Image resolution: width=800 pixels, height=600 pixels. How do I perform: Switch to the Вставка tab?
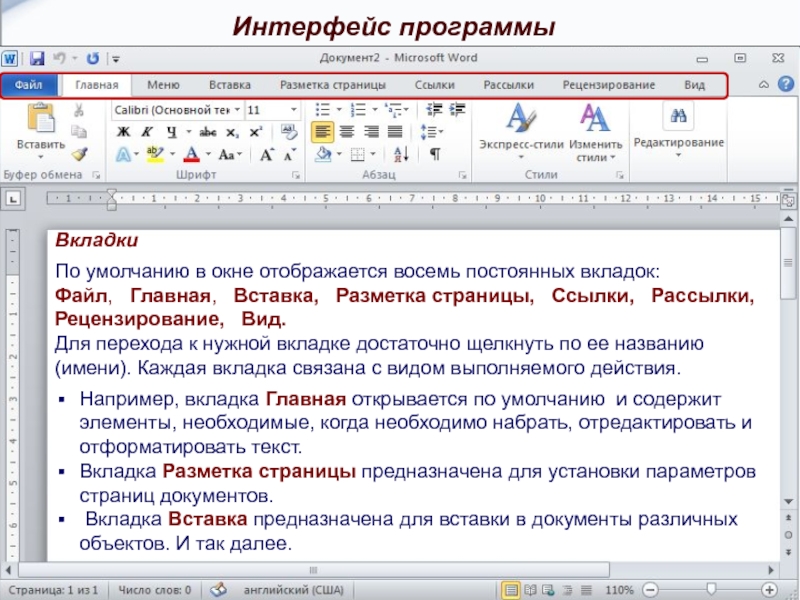tap(229, 85)
